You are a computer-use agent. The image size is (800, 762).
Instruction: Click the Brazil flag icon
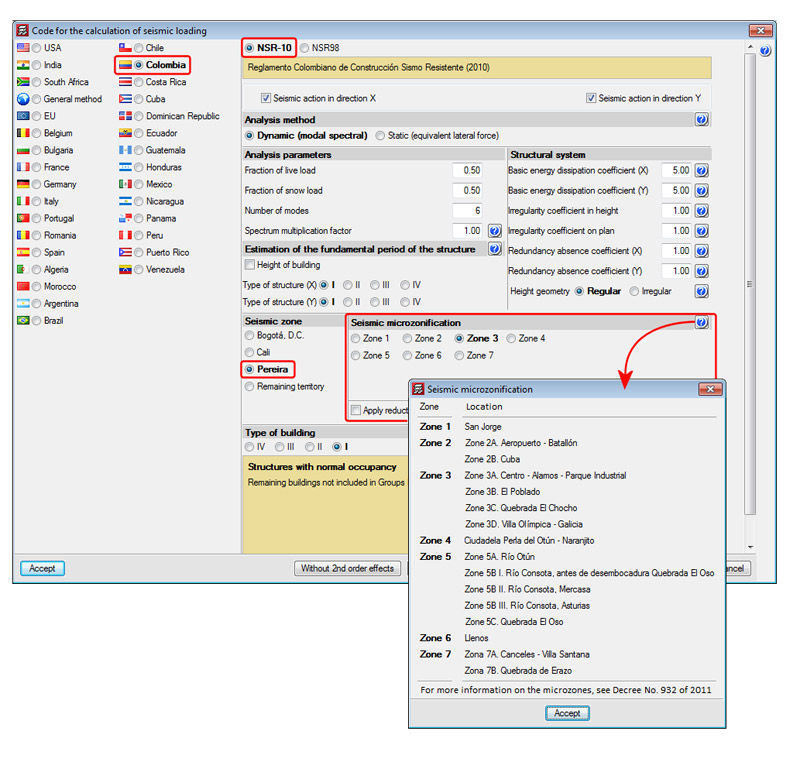(x=23, y=320)
